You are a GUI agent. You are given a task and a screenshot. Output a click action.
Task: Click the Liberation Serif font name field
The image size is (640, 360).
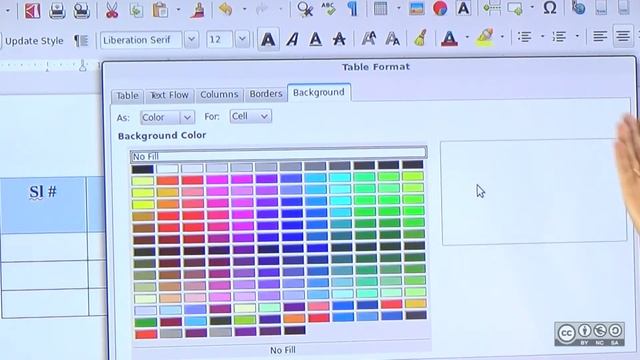click(140, 40)
